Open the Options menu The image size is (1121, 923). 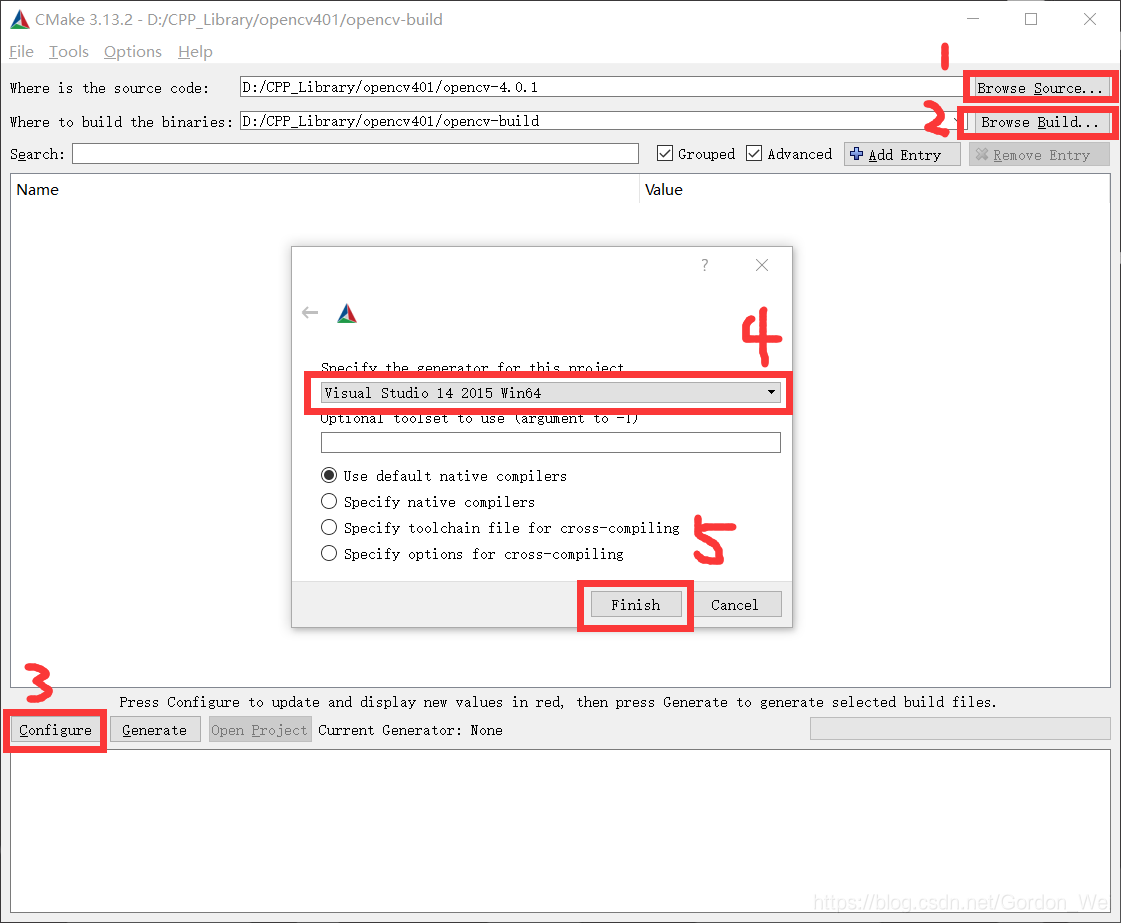coord(132,51)
